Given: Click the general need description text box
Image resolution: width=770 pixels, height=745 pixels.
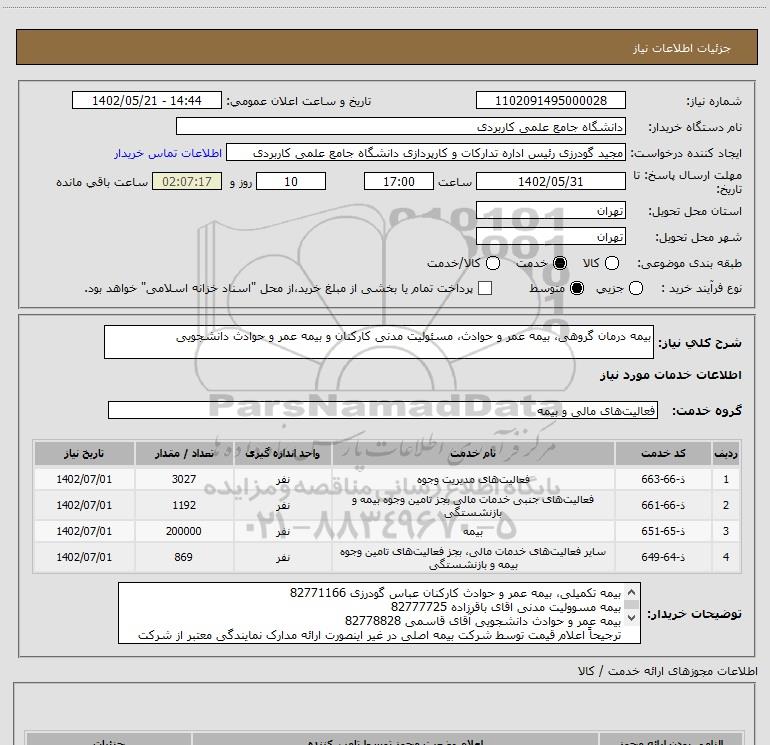Looking at the screenshot, I should (379, 342).
